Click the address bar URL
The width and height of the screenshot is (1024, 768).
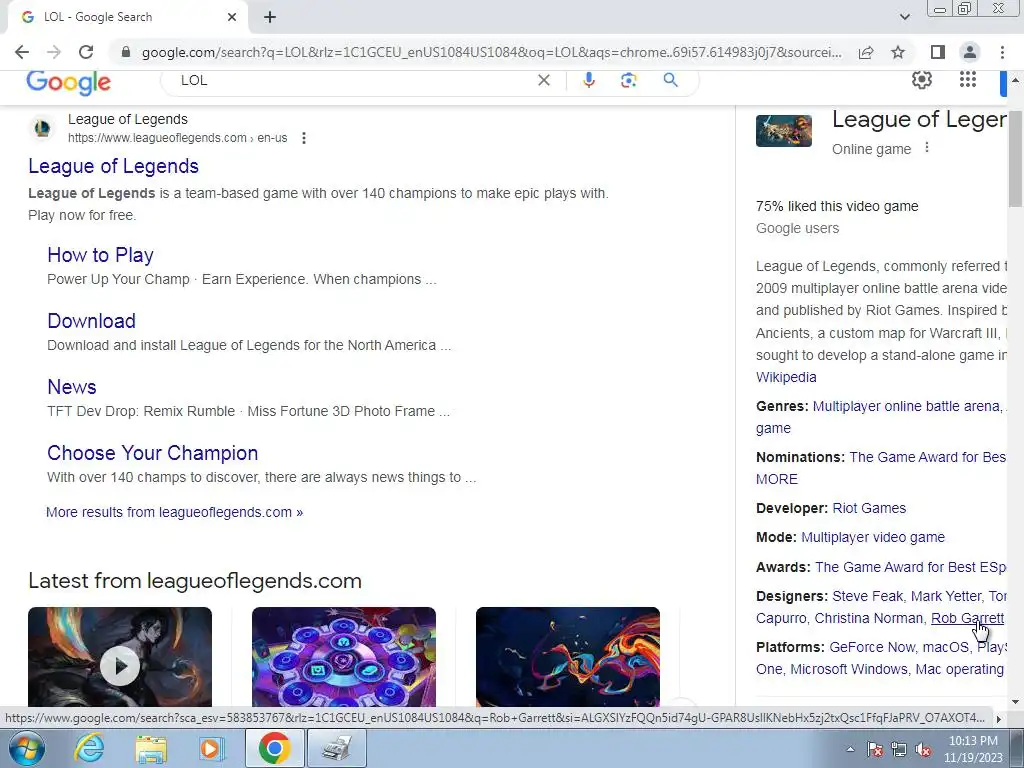[x=491, y=52]
